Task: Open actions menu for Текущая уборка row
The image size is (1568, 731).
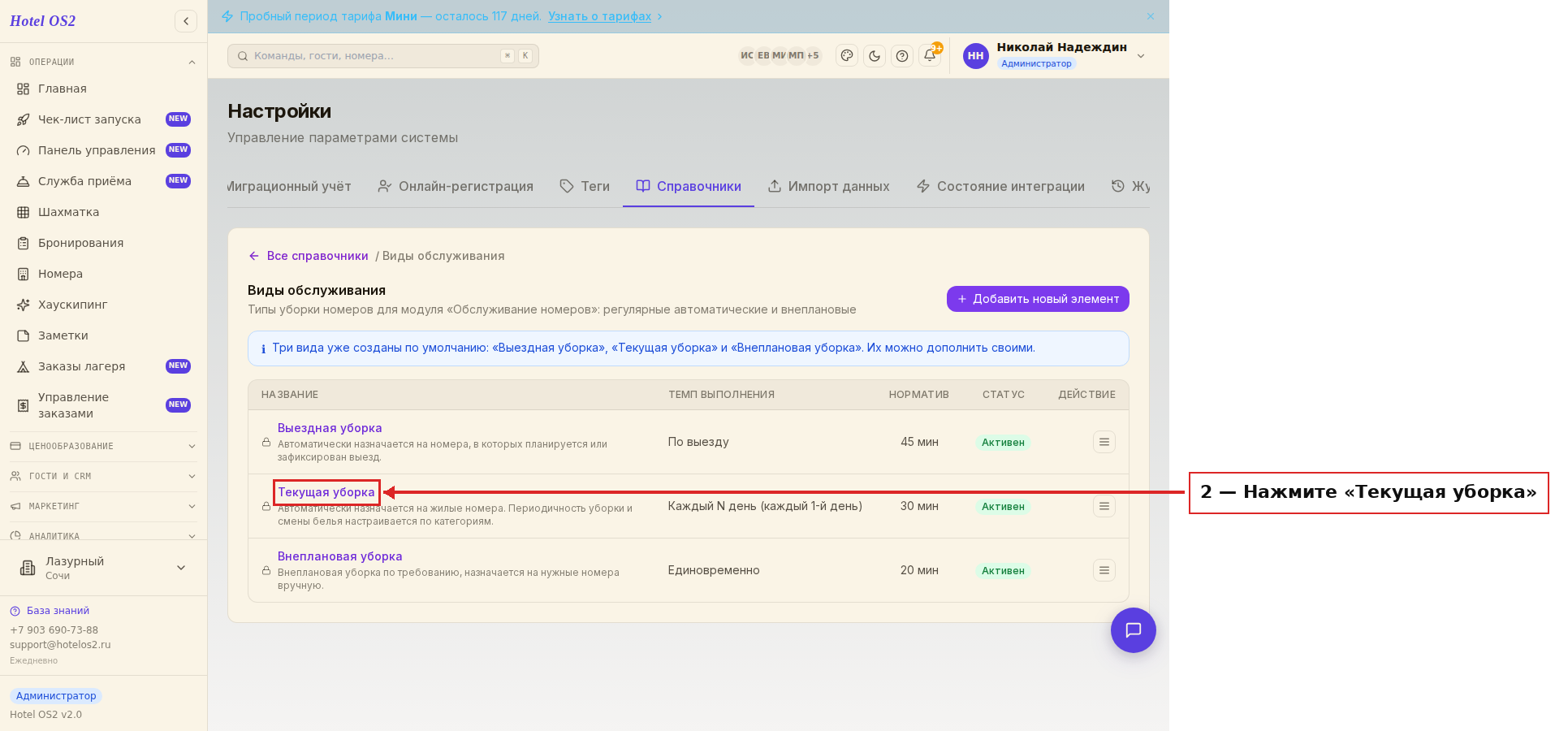Action: 1104,506
